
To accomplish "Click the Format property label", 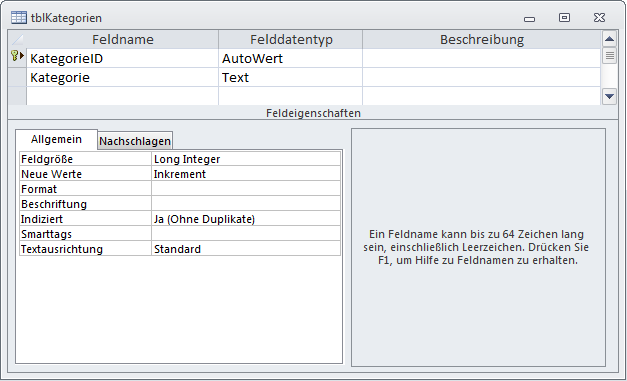I will (86, 189).
